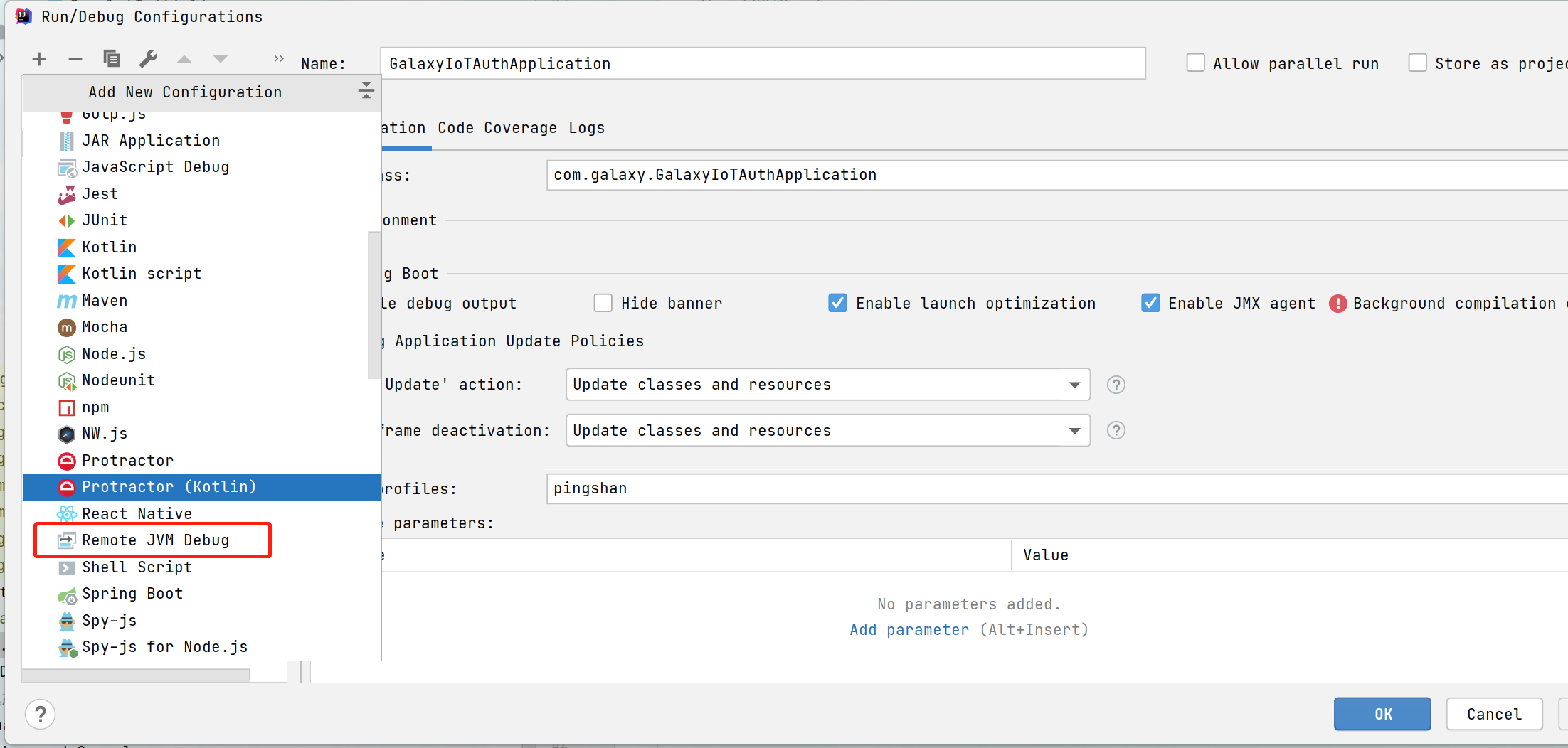Viewport: 1568px width, 748px height.
Task: Open the 'Update' action dropdown
Action: (x=827, y=385)
